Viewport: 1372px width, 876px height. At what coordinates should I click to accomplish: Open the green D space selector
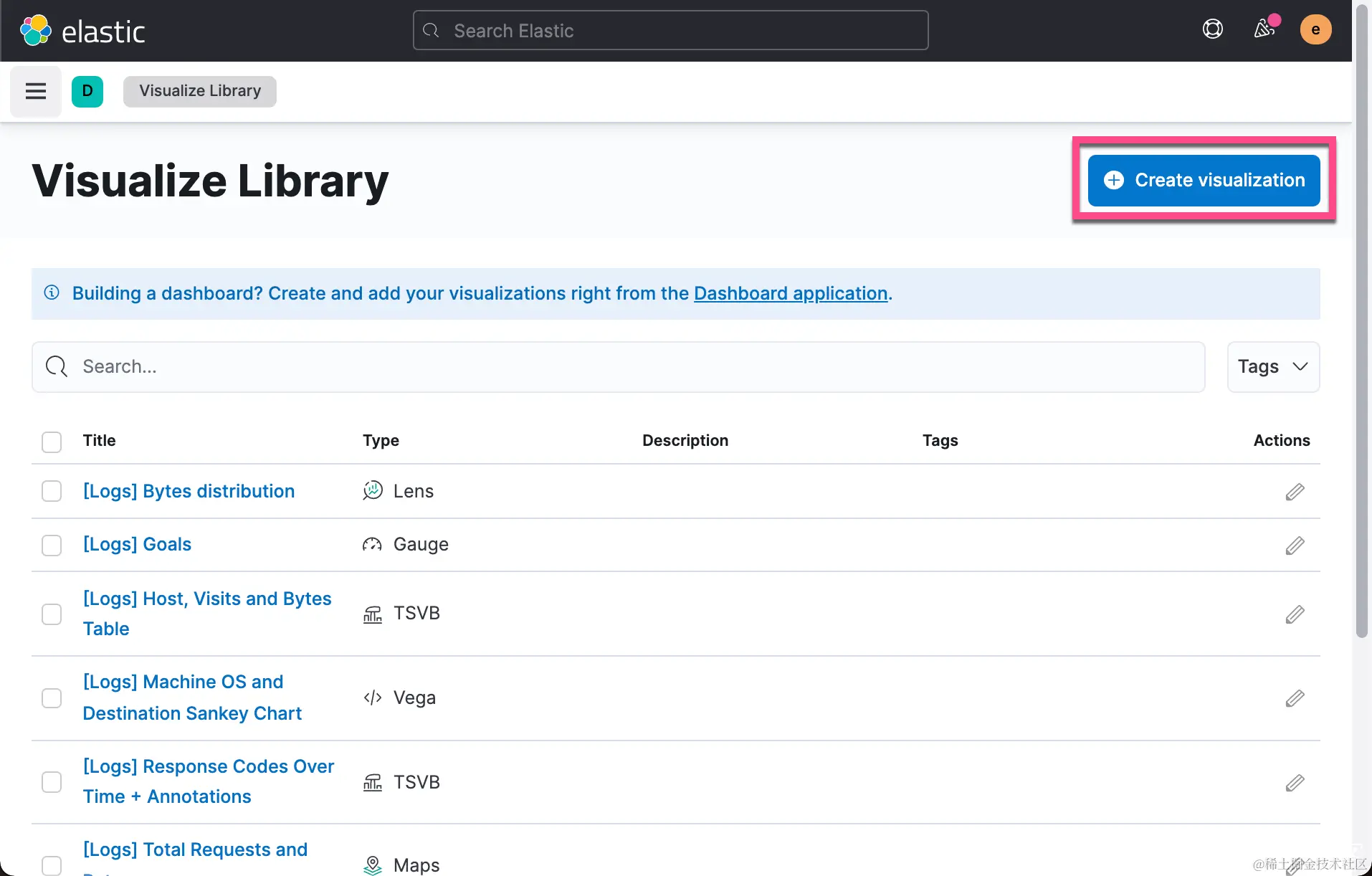pyautogui.click(x=87, y=91)
